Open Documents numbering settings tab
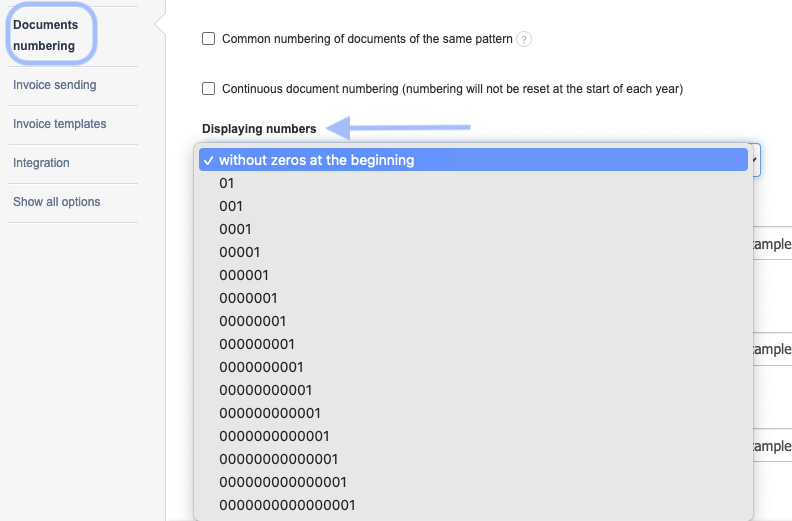 (x=45, y=35)
